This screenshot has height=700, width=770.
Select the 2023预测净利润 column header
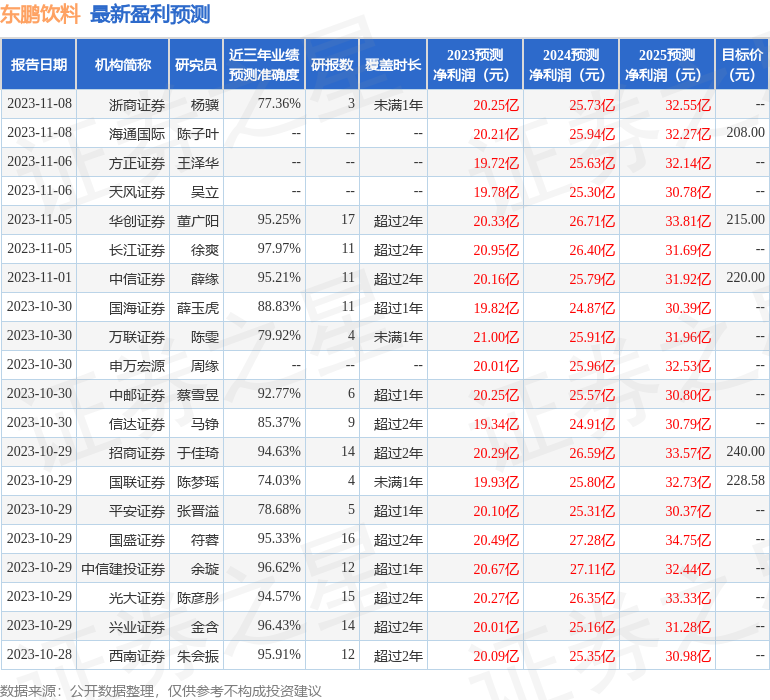coord(475,64)
